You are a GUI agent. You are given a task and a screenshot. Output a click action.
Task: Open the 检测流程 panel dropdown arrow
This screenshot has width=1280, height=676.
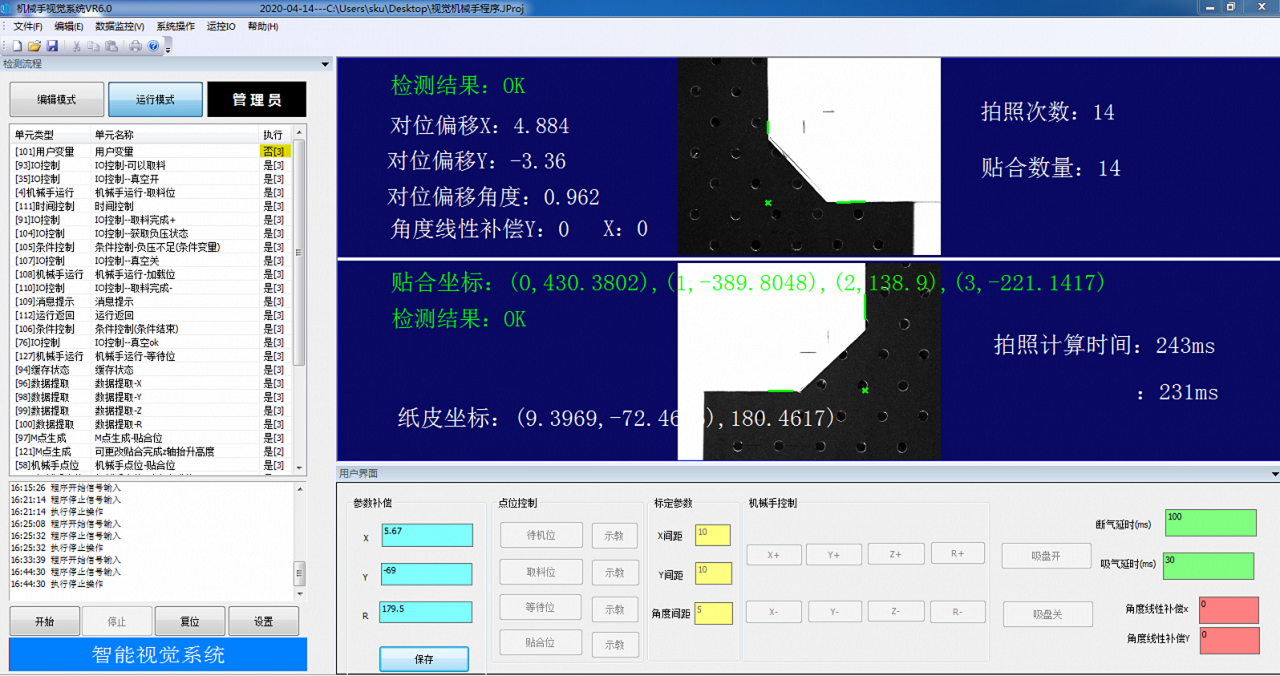point(324,64)
